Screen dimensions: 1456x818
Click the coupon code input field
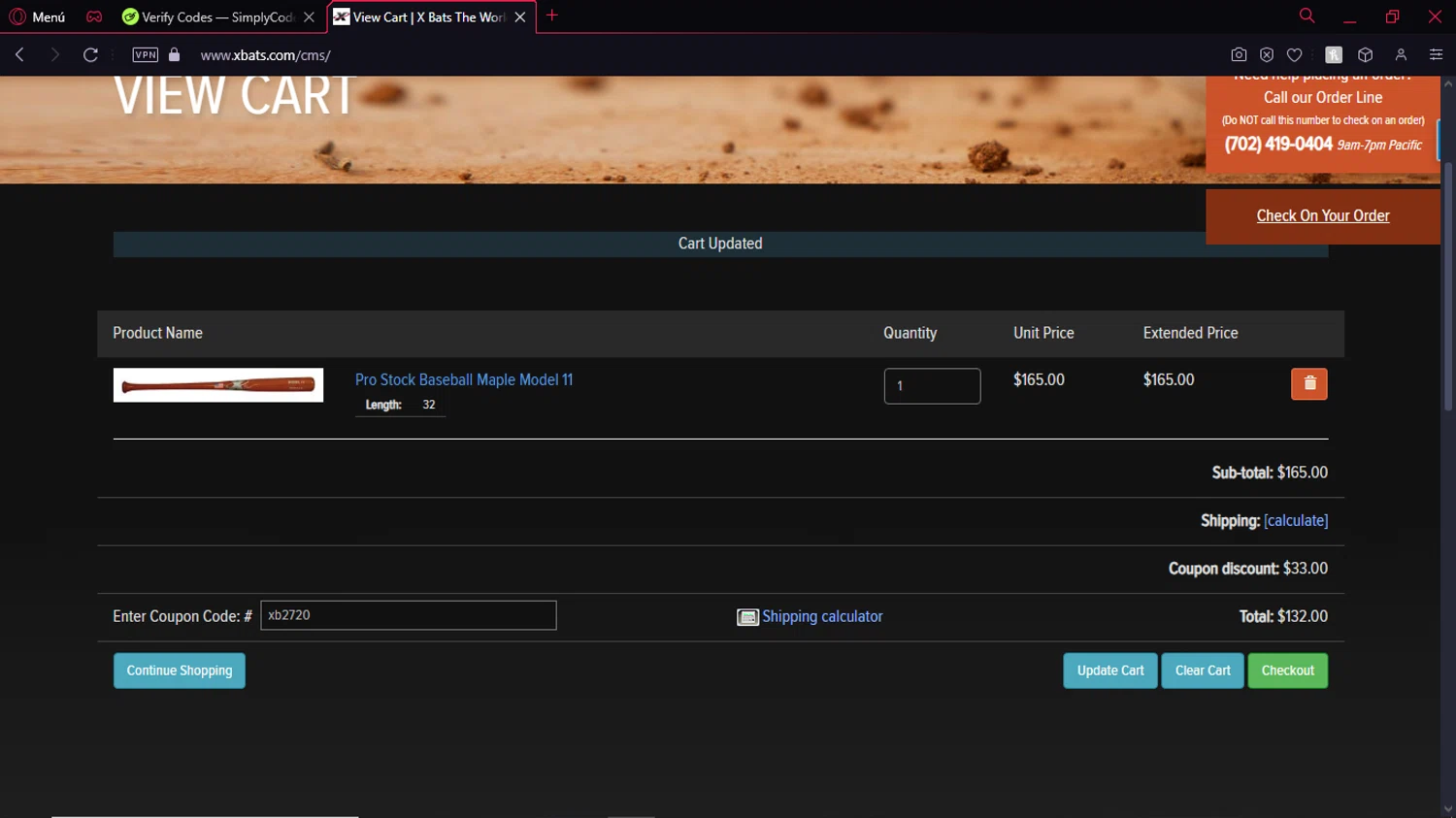pyautogui.click(x=409, y=615)
